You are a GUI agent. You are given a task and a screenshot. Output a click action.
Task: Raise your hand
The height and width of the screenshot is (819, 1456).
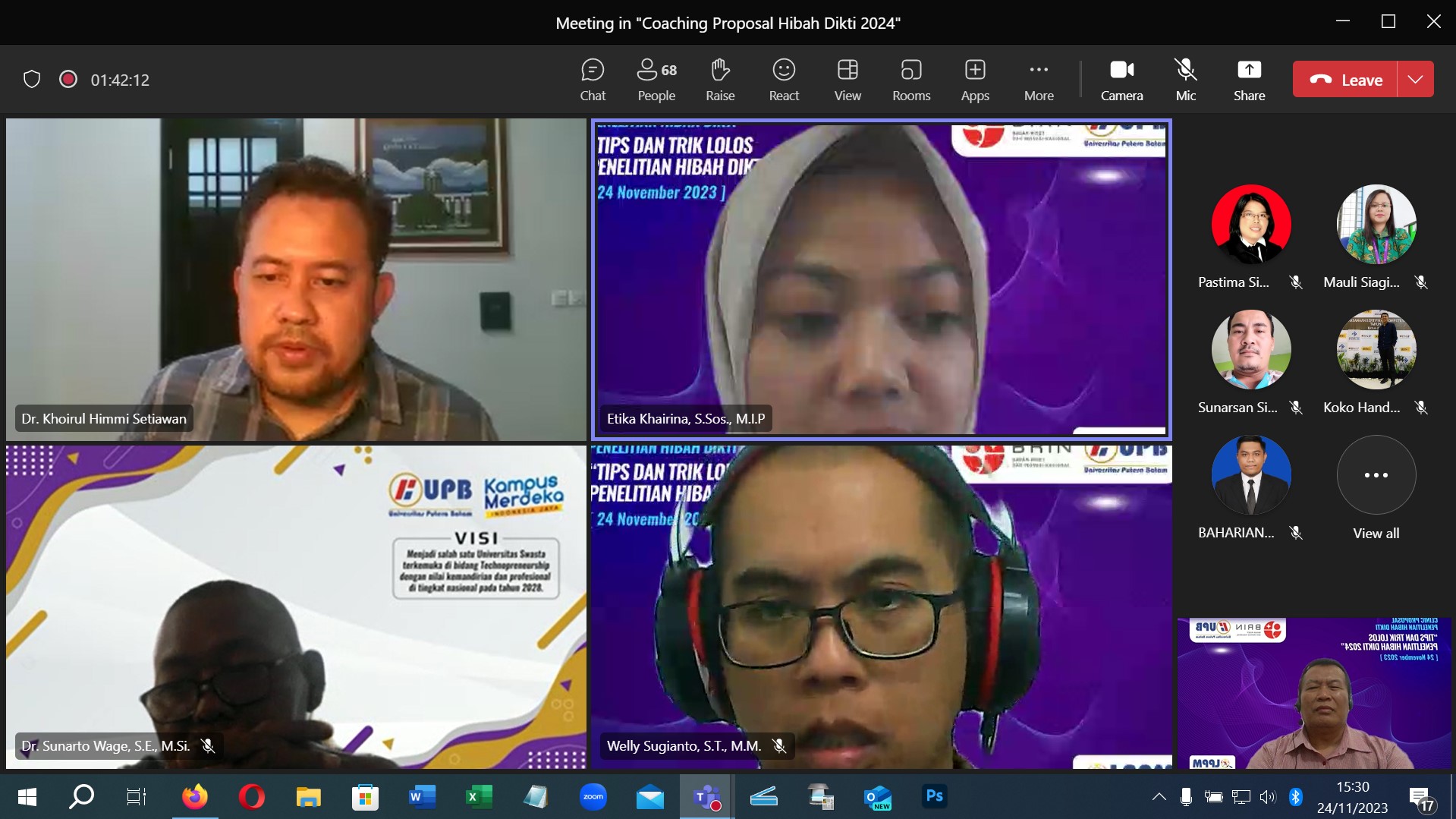click(x=719, y=79)
